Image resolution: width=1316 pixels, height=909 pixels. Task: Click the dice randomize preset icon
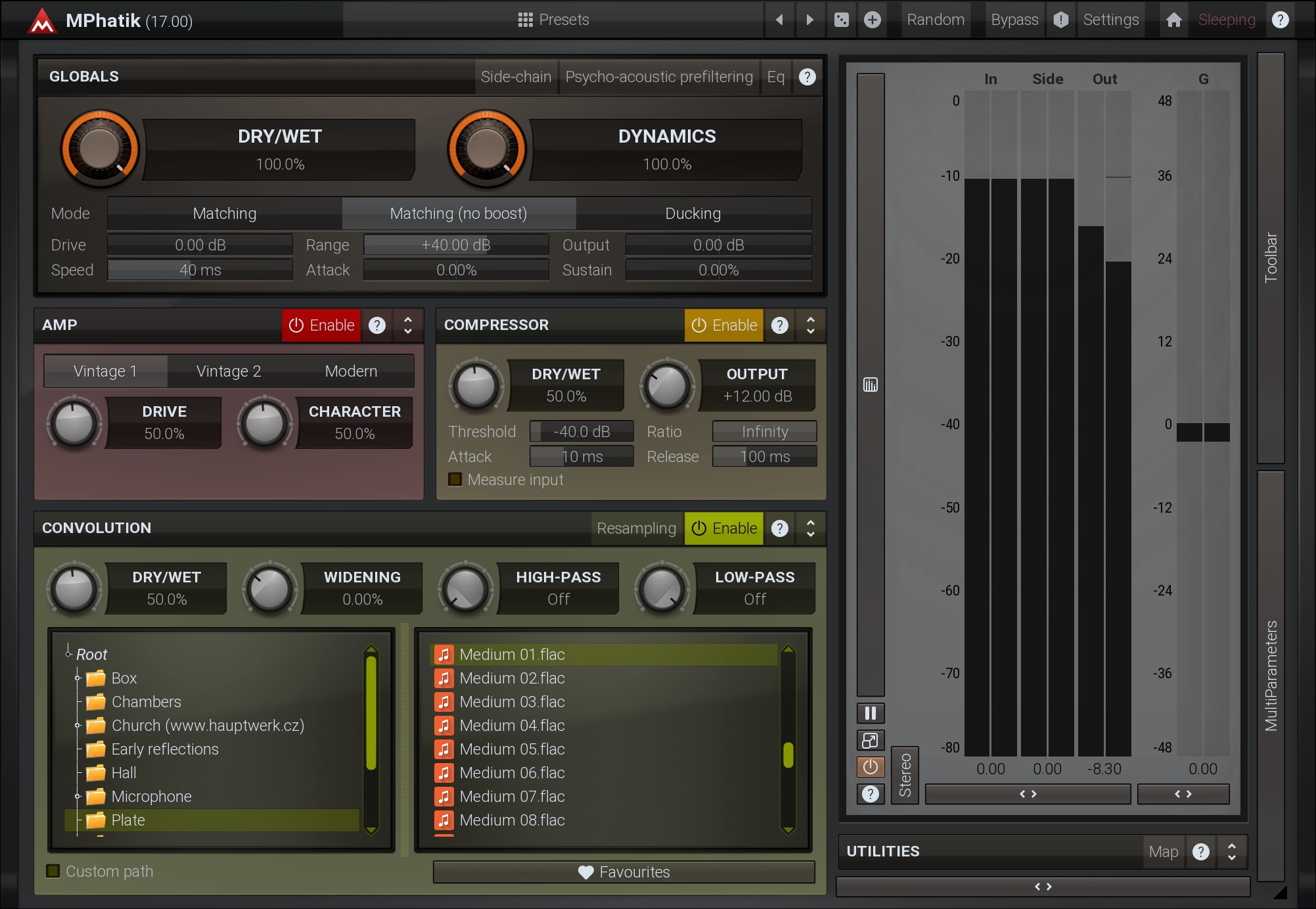(841, 20)
